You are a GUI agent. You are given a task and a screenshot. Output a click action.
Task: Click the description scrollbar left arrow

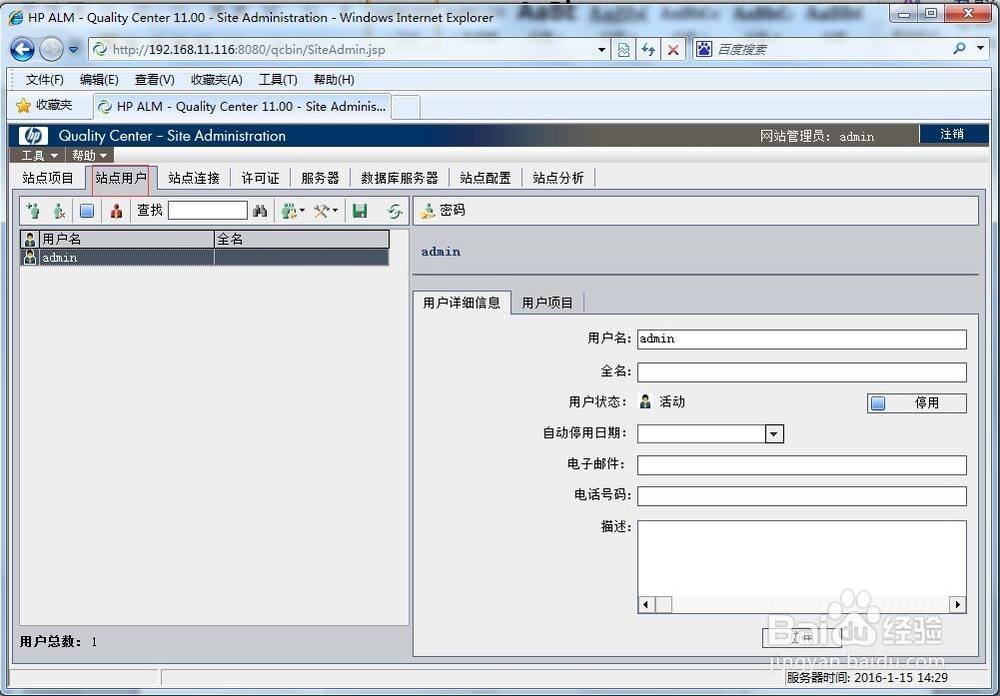(646, 605)
